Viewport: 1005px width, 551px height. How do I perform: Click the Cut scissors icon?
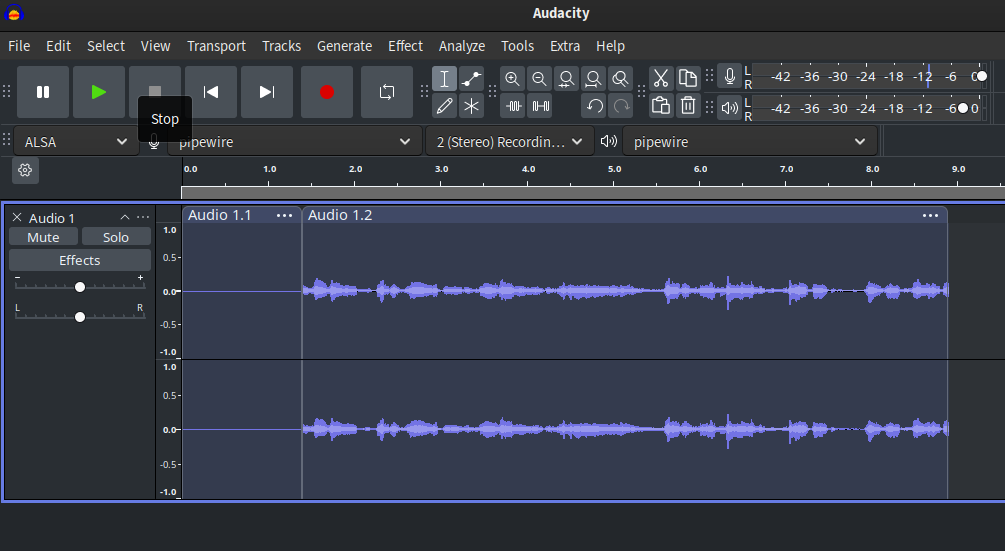(x=660, y=79)
